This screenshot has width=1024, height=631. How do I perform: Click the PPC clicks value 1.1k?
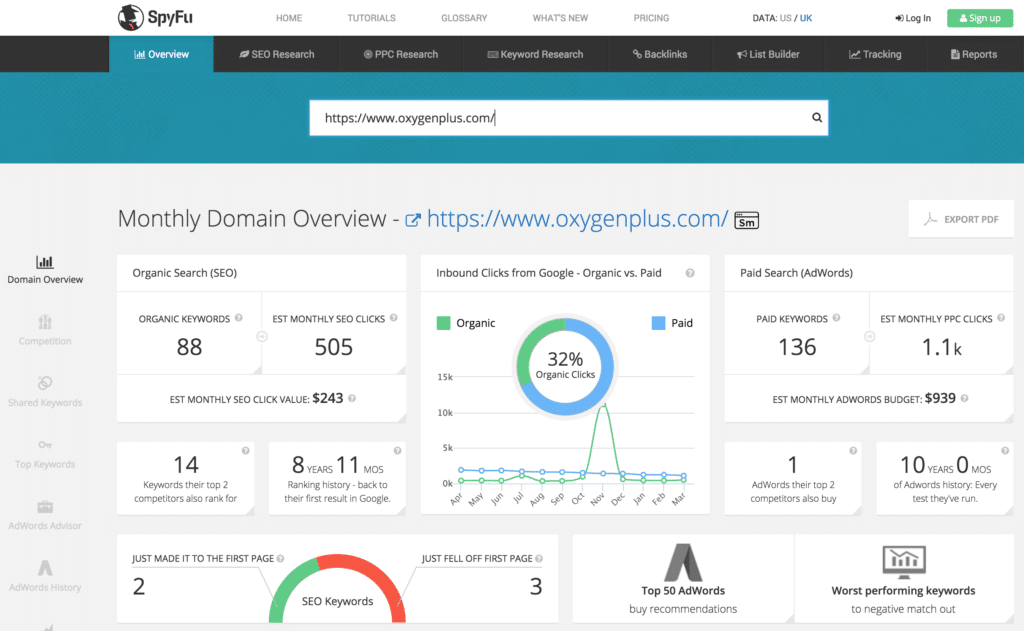point(942,348)
